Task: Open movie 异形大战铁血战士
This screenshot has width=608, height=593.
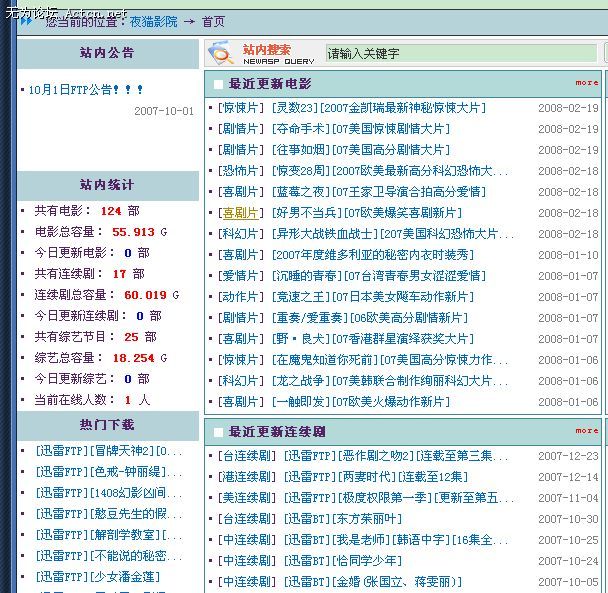Action: point(394,233)
